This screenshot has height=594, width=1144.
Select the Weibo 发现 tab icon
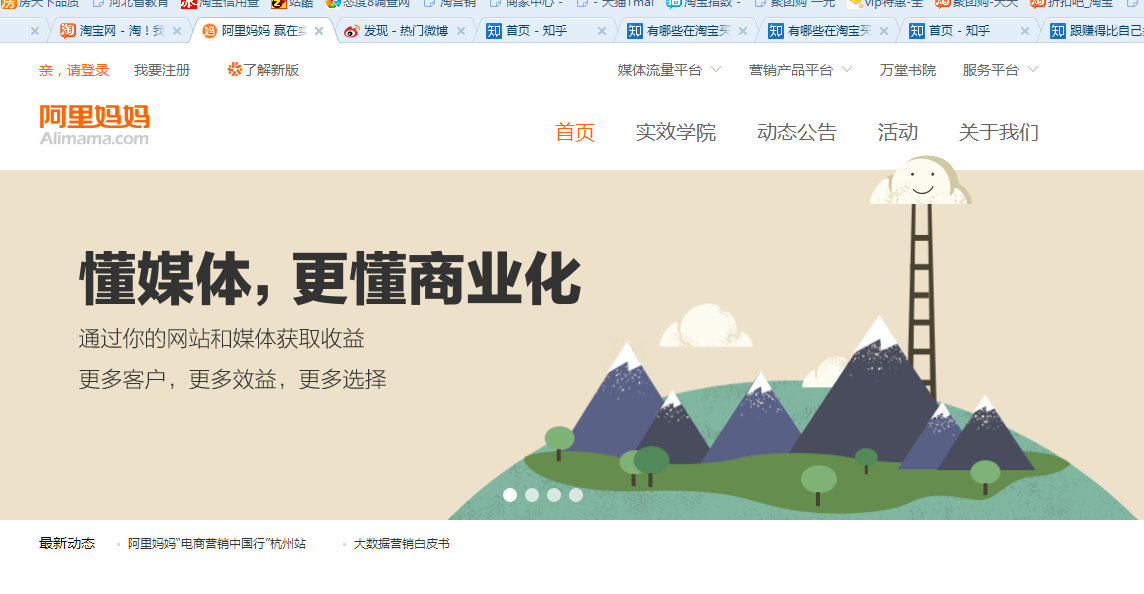coord(352,31)
